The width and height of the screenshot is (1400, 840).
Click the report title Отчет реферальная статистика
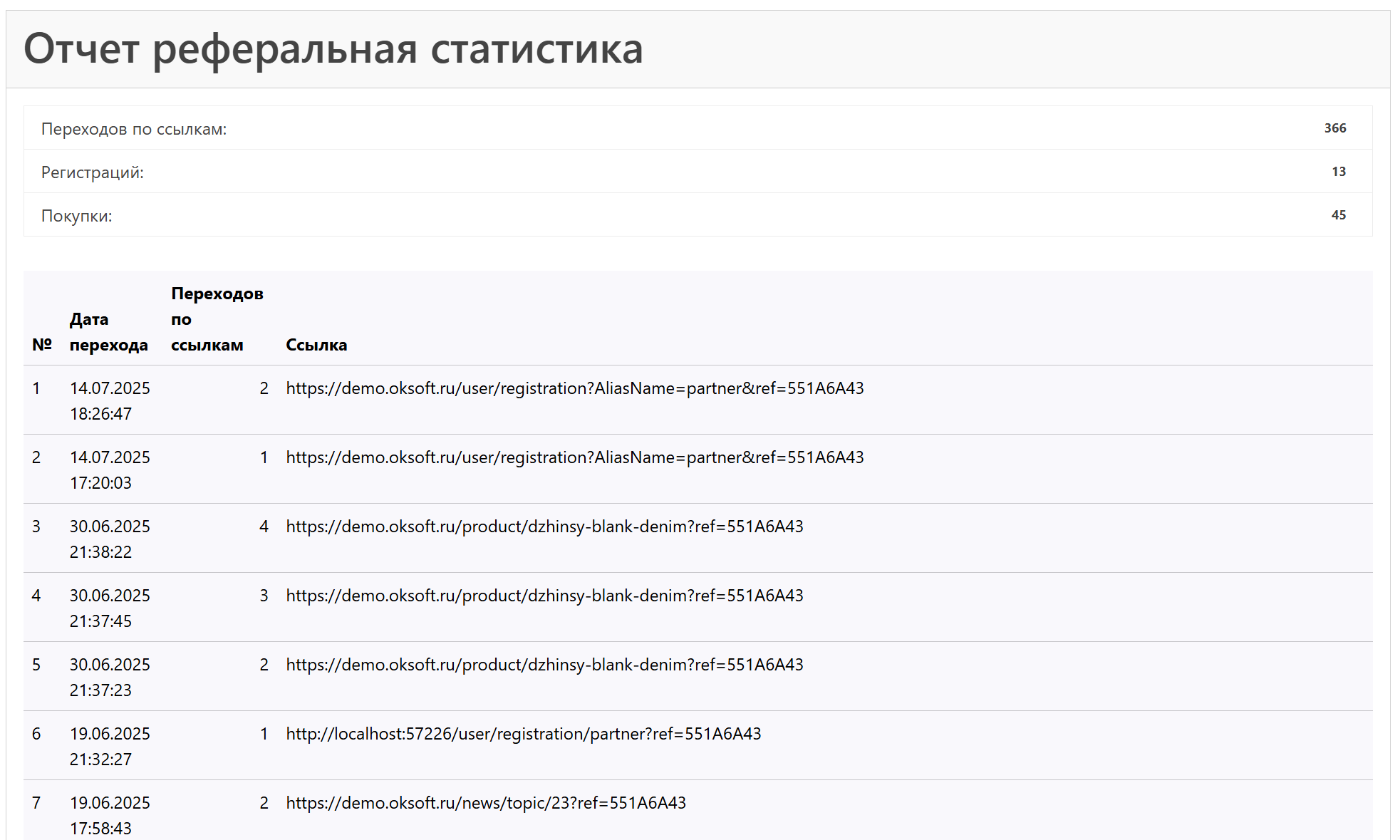click(x=333, y=49)
